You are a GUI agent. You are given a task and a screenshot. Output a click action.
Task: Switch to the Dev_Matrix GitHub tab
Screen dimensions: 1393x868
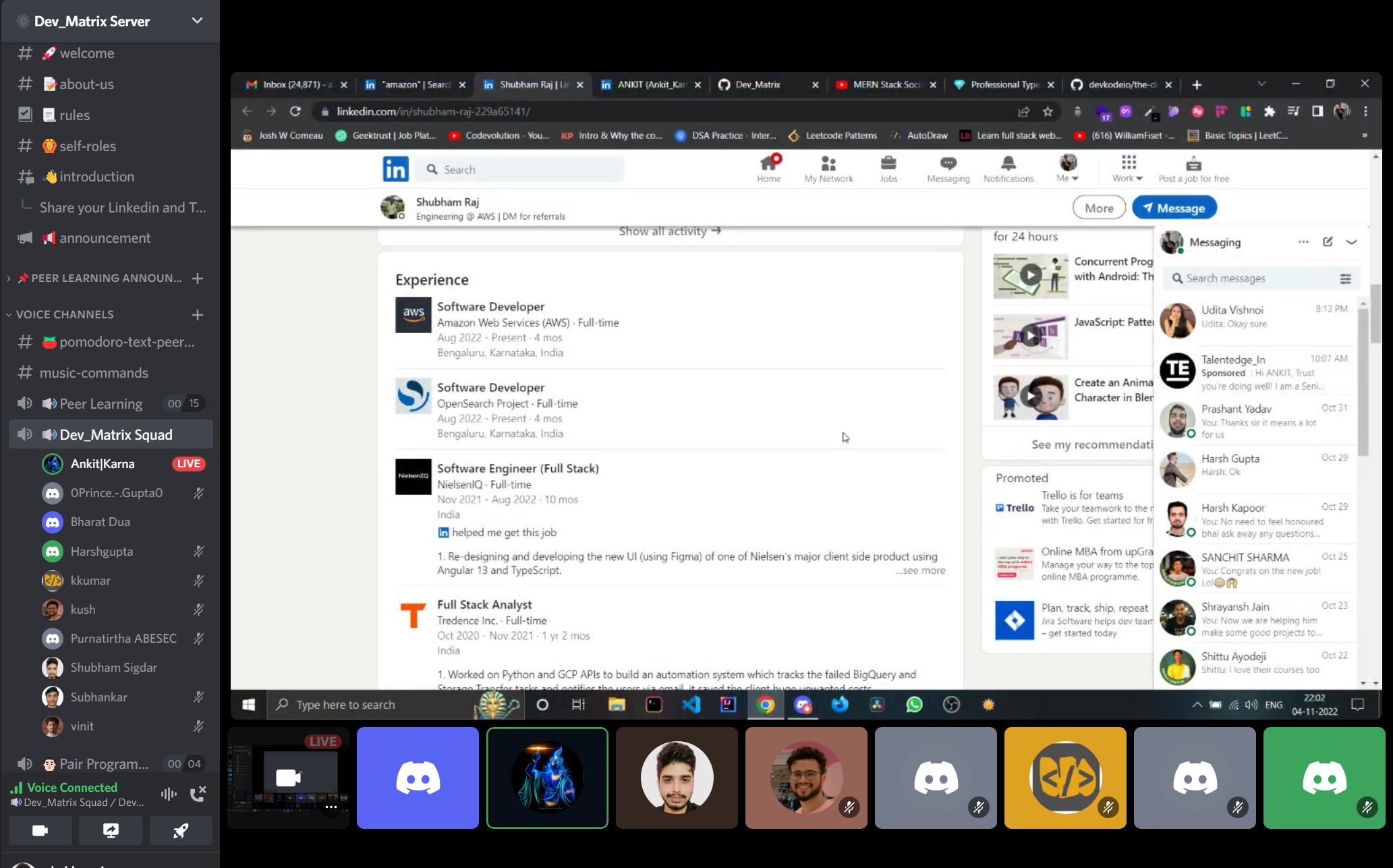758,84
